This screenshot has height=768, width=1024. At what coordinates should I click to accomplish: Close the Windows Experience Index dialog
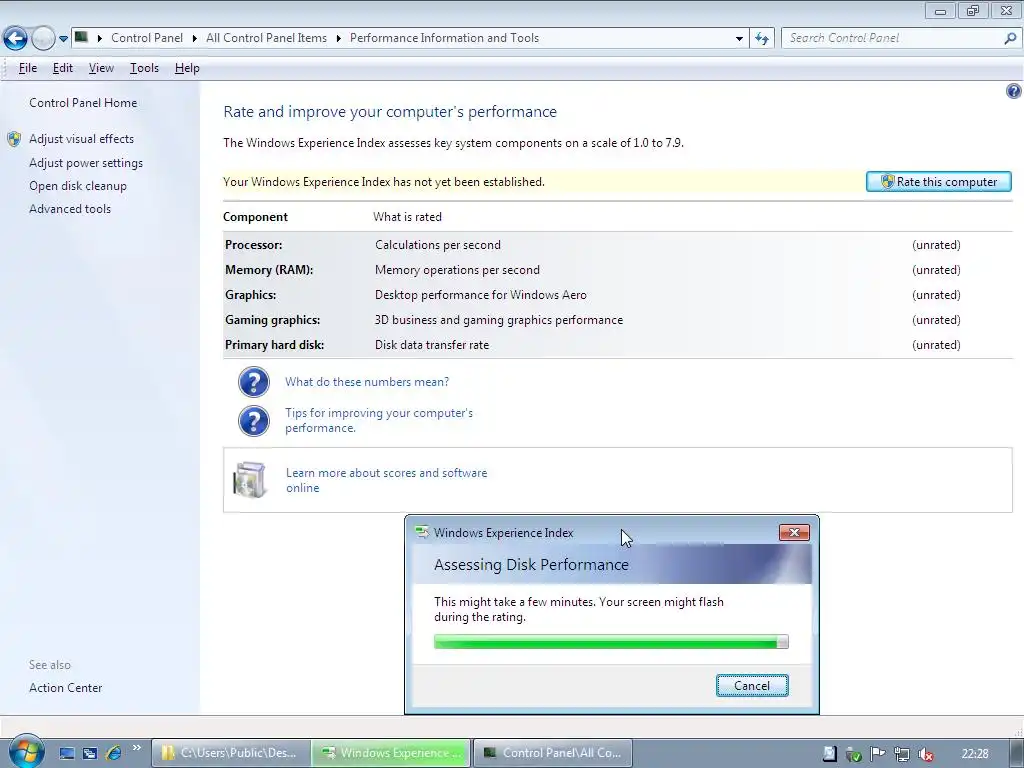[x=794, y=532]
